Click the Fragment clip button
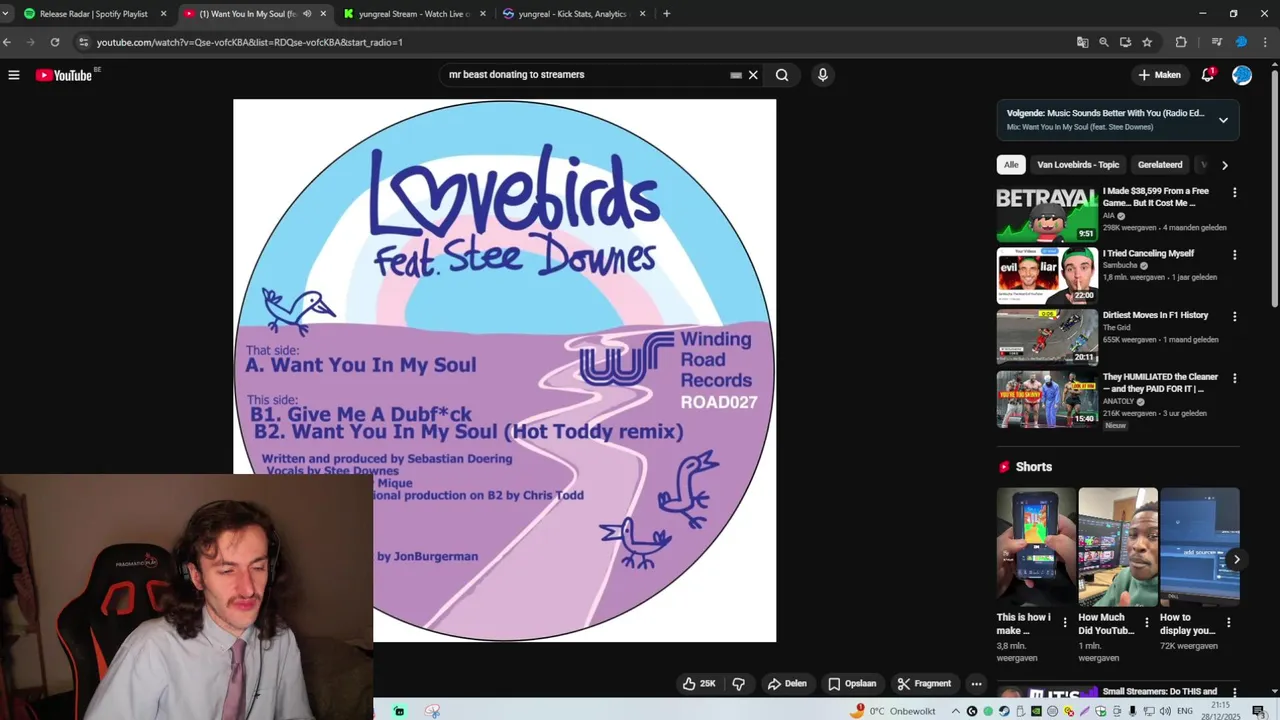The image size is (1280, 720). [x=924, y=684]
